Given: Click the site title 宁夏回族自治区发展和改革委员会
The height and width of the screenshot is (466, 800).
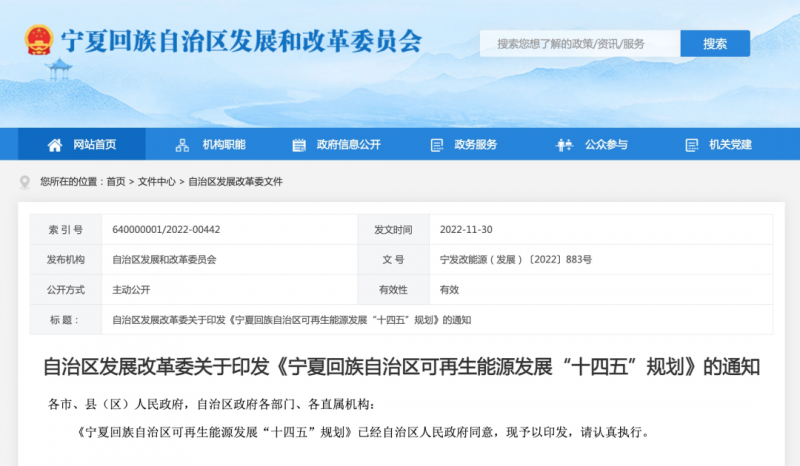Looking at the screenshot, I should coord(241,41).
